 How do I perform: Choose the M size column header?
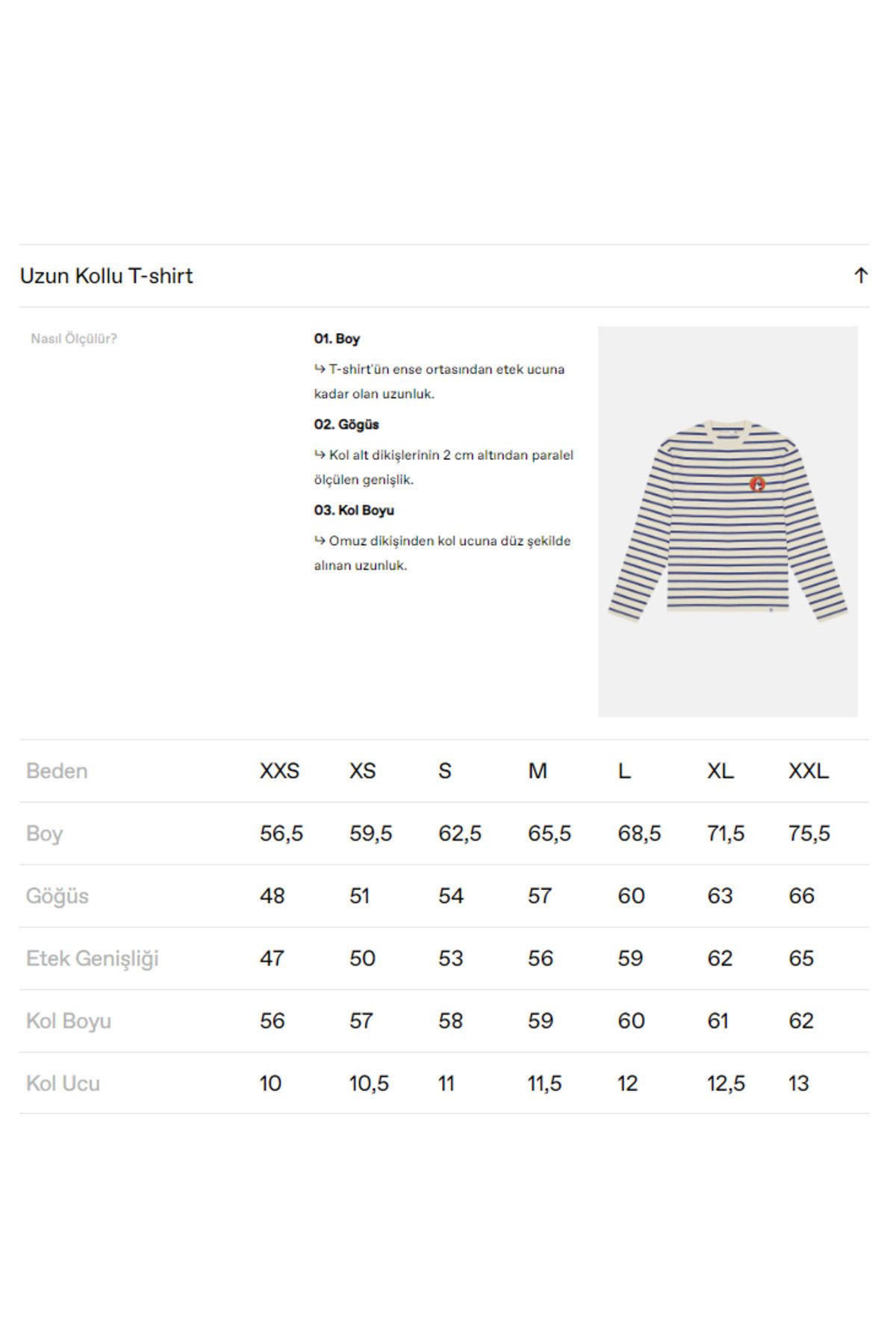537,771
